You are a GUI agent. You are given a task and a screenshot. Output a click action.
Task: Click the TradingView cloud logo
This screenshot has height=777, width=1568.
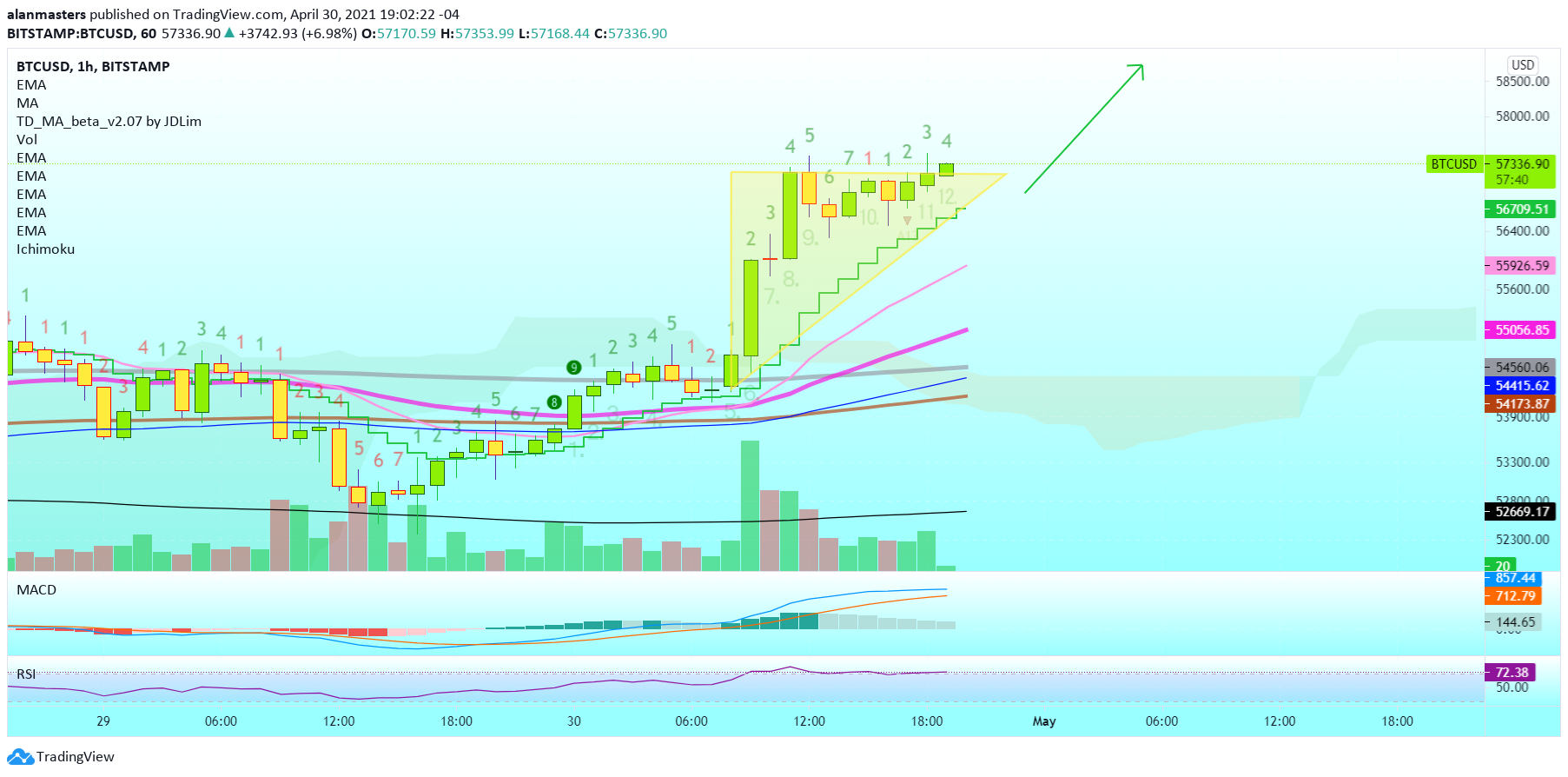click(22, 757)
